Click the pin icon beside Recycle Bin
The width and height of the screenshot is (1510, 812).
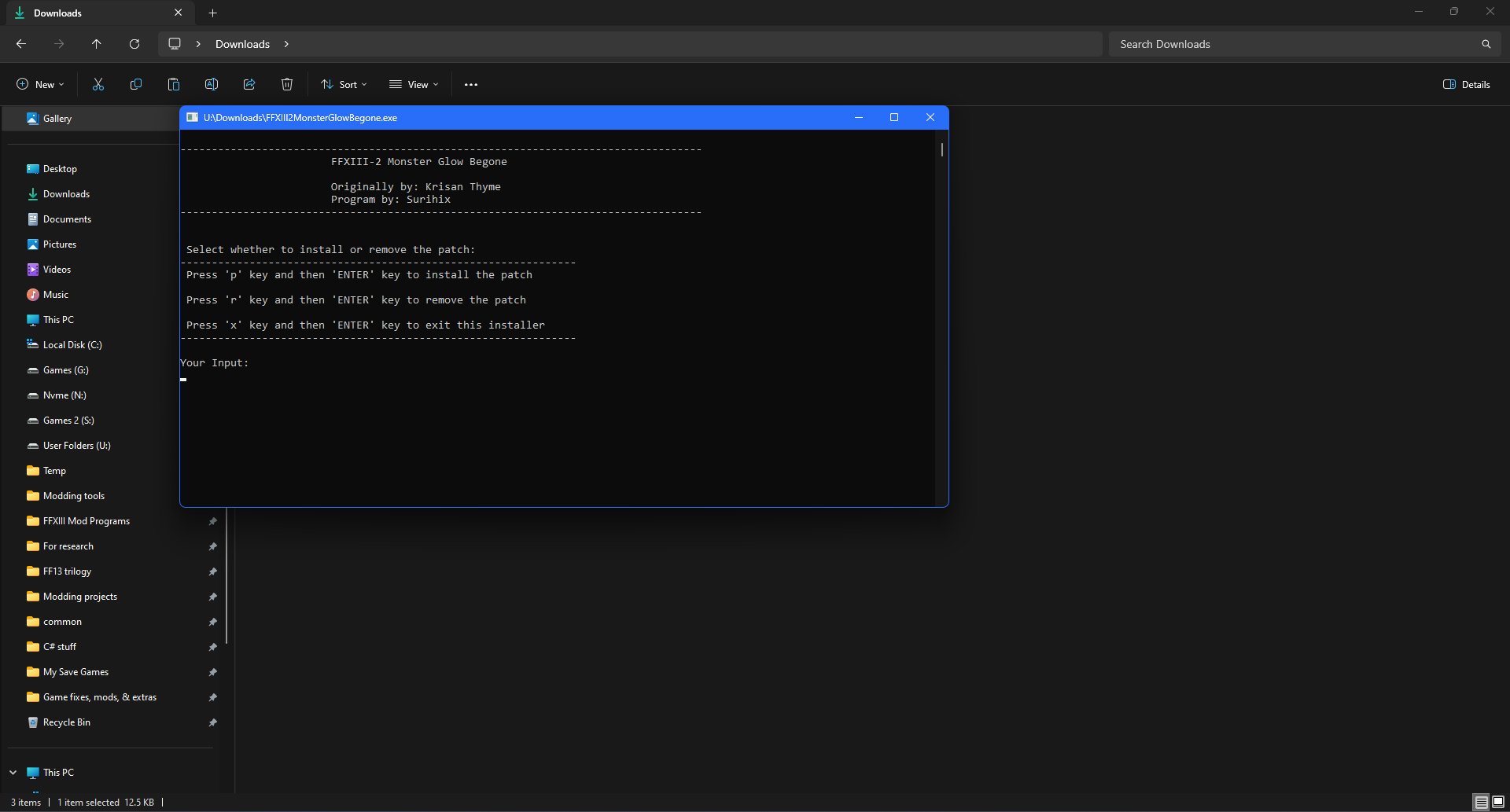pyautogui.click(x=212, y=722)
